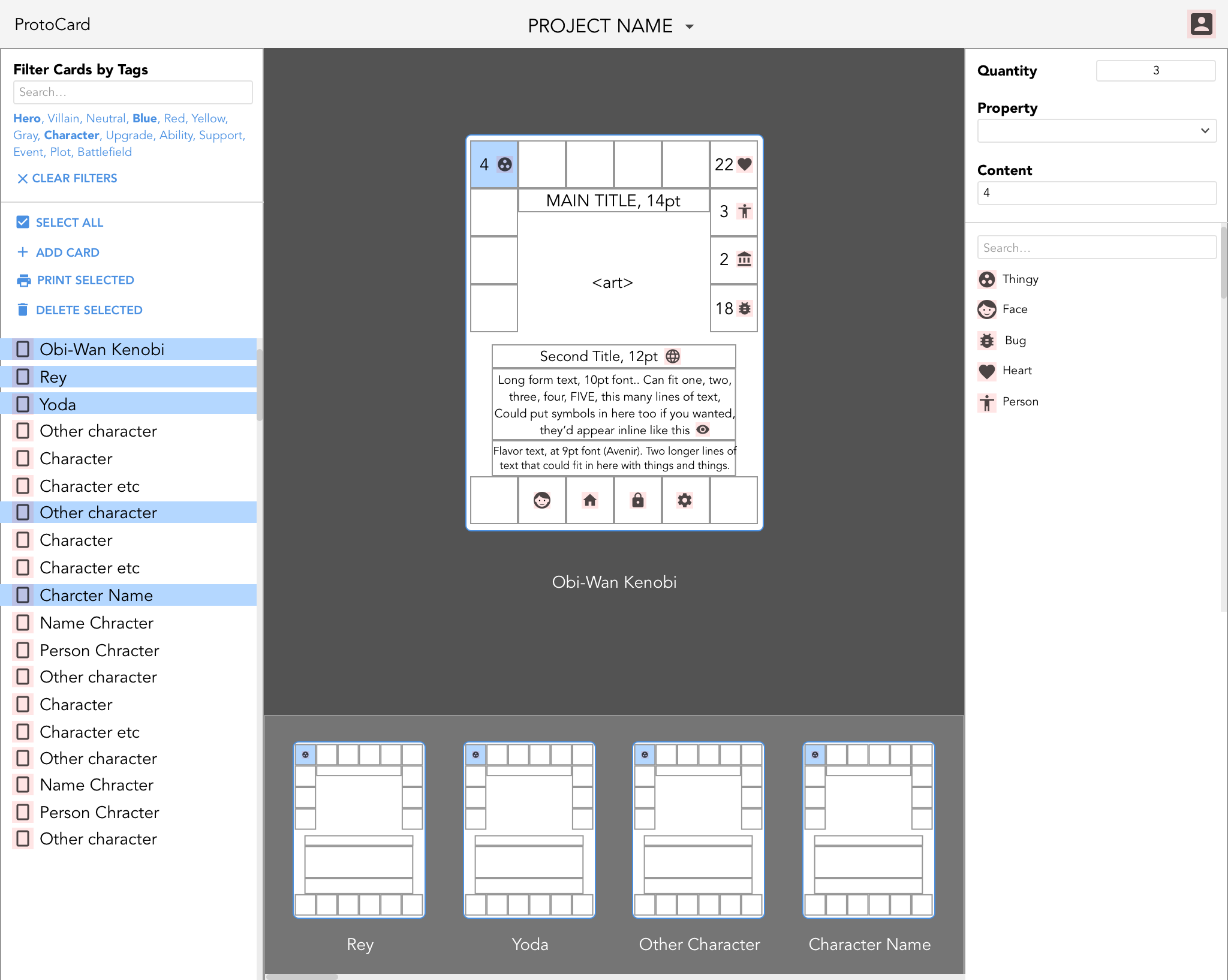Click the Thingy icon in the sidebar
1228x980 pixels.
(987, 279)
